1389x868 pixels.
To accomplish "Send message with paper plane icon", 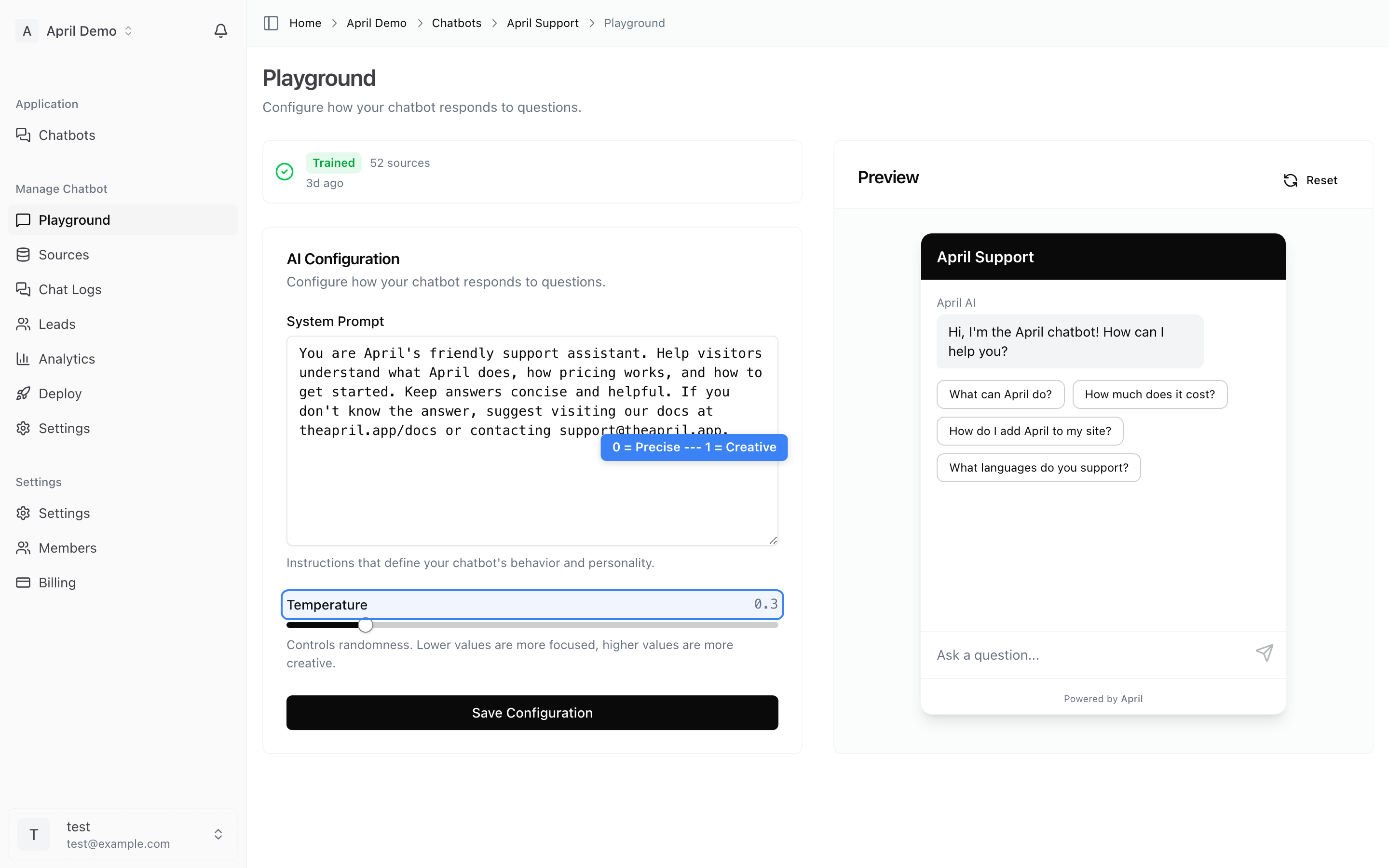I will pos(1264,653).
